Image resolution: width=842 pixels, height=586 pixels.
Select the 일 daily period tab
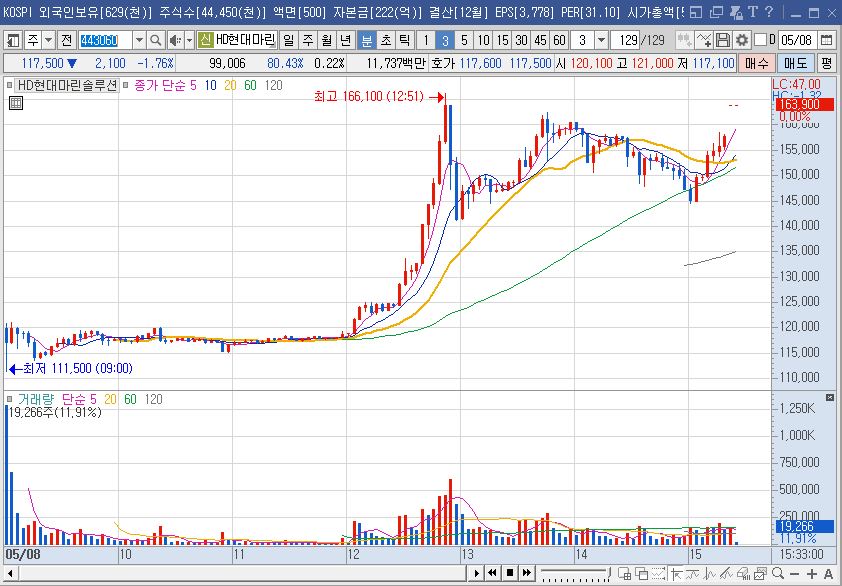coord(288,40)
